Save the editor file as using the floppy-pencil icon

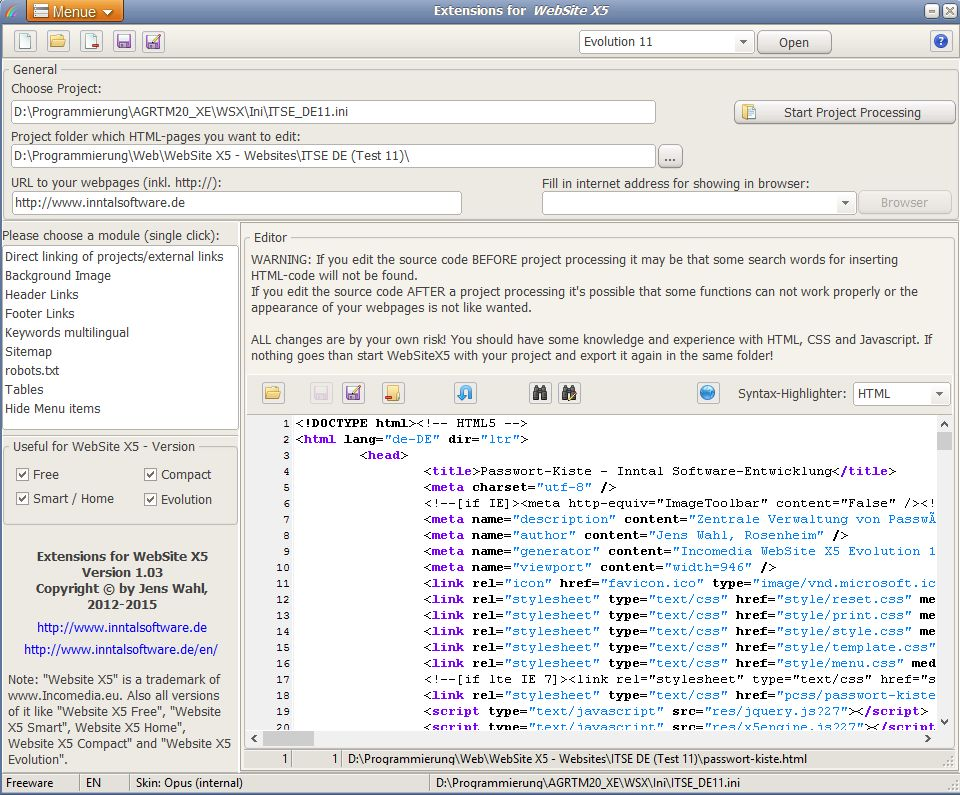(353, 393)
